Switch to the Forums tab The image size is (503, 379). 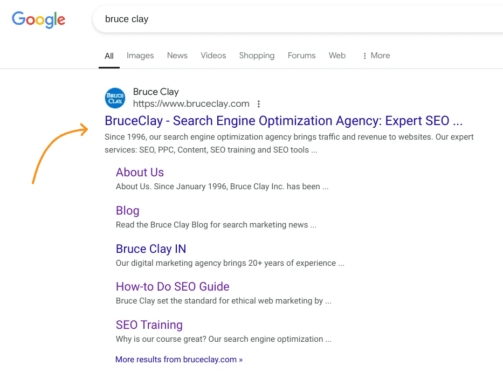point(301,55)
